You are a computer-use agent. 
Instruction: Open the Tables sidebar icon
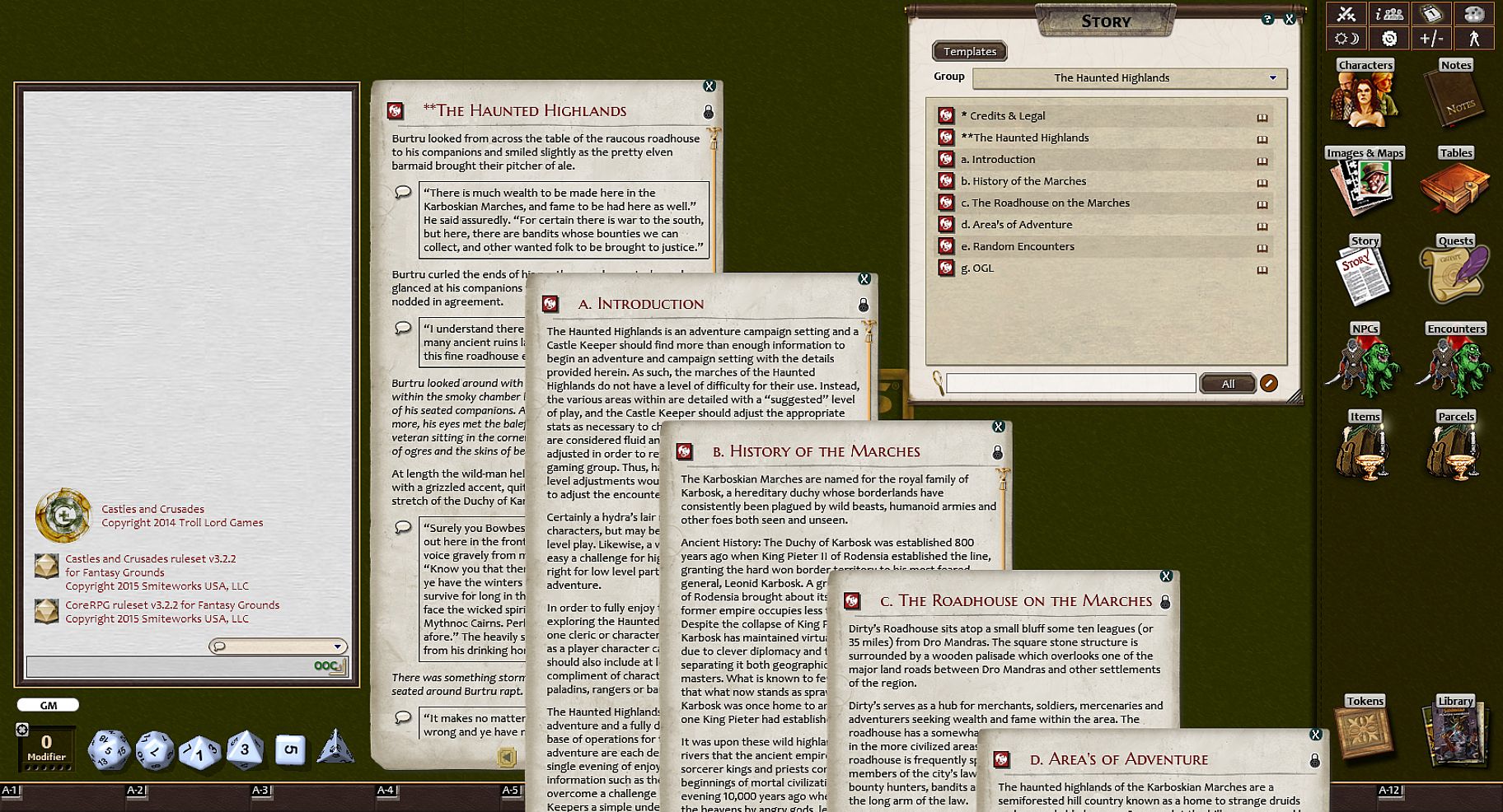(x=1455, y=182)
